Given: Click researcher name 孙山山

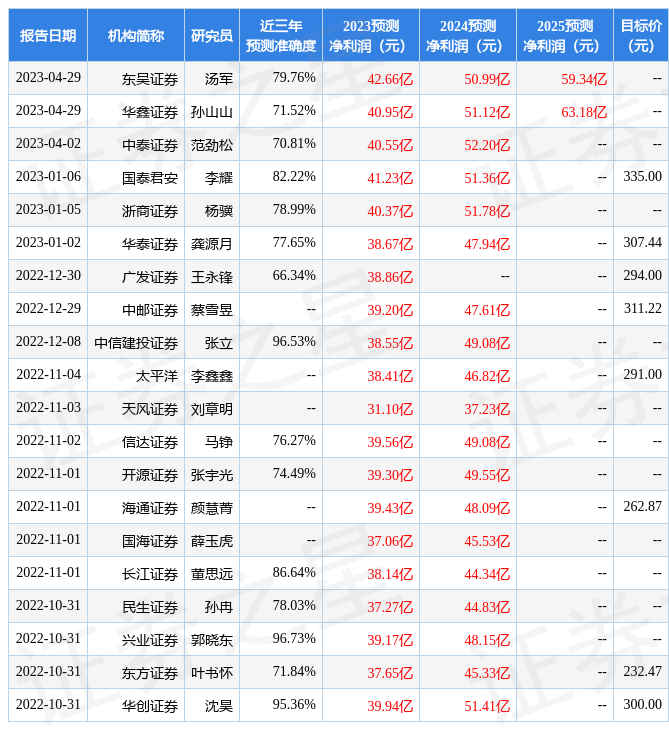Looking at the screenshot, I should (x=212, y=112).
